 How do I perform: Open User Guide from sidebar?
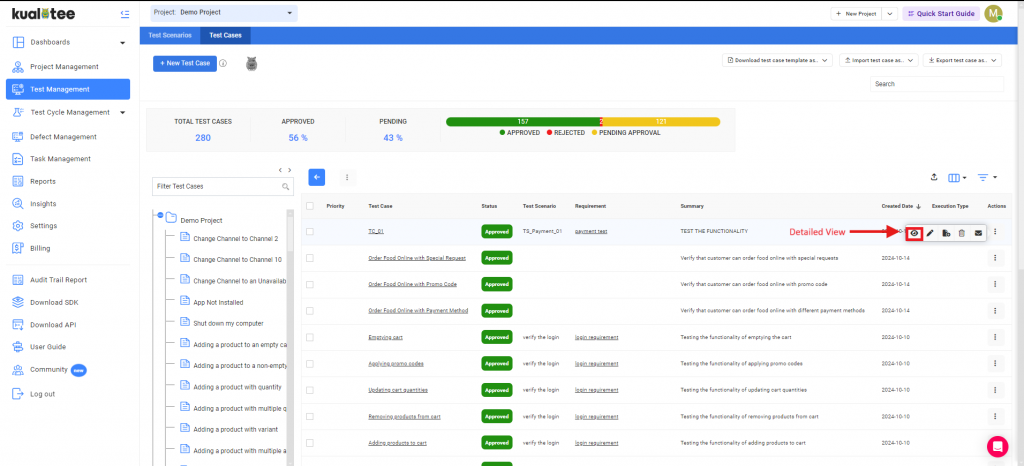[48, 347]
